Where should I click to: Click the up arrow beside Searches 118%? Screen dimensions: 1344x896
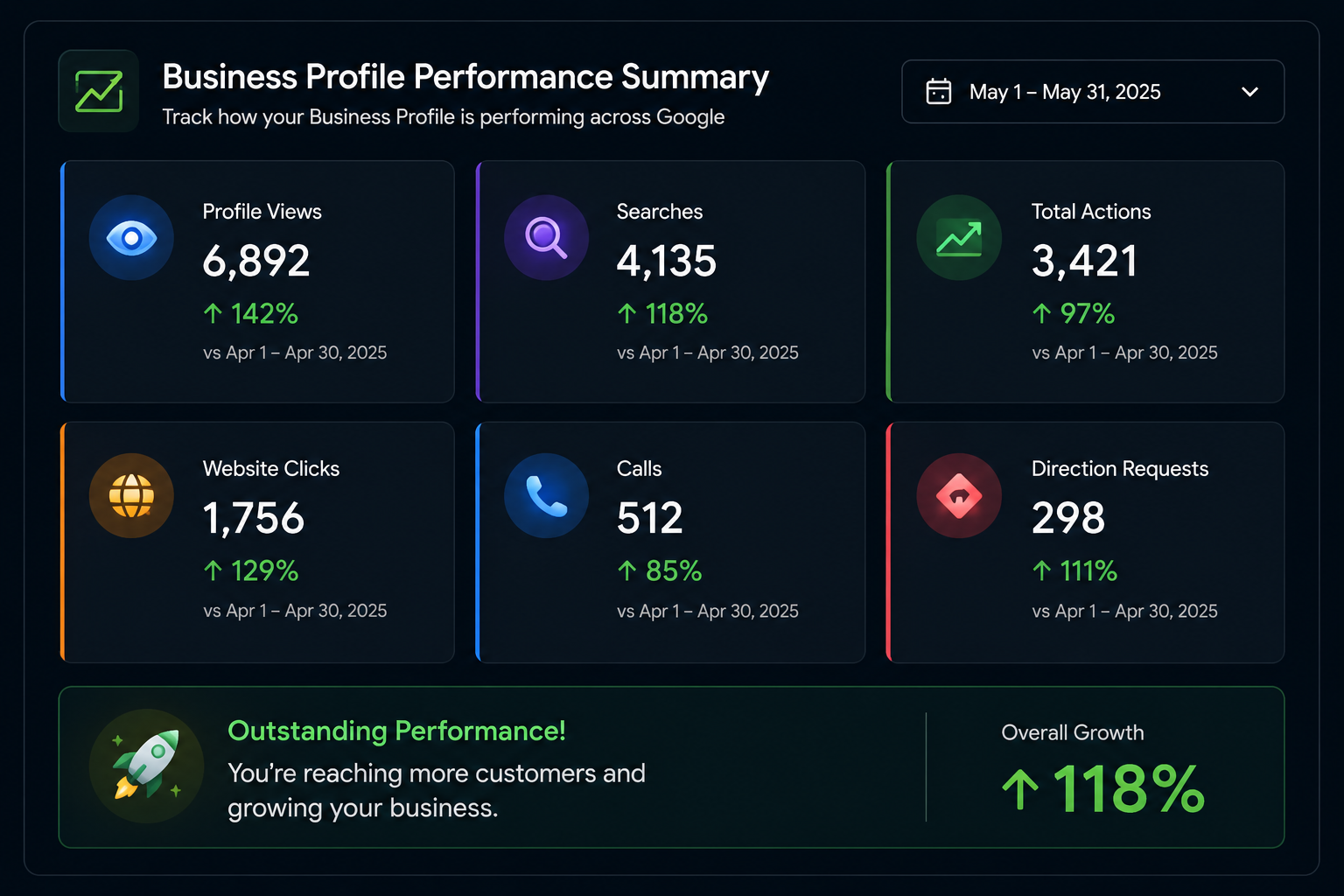626,313
